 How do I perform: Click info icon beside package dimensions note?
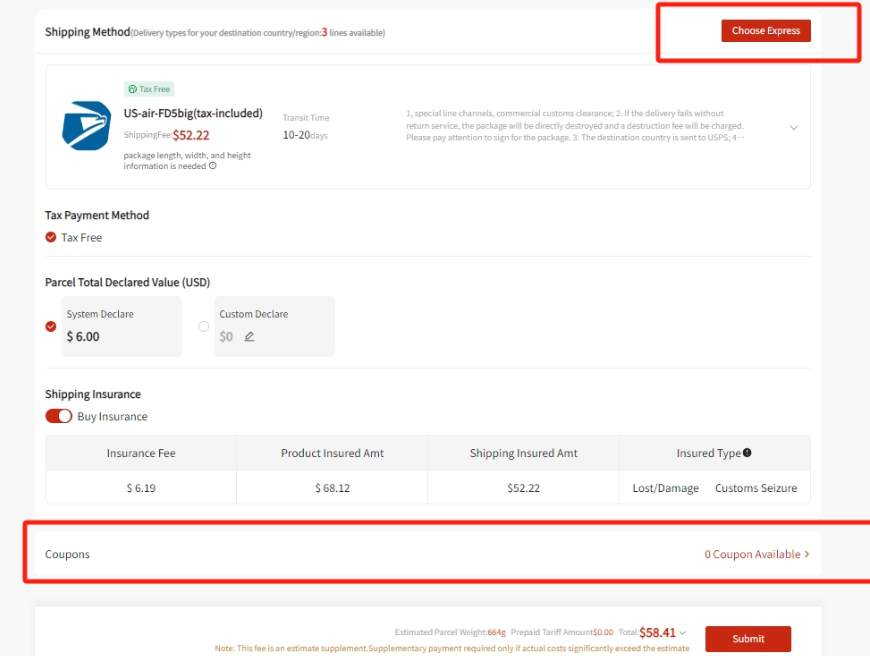click(x=212, y=166)
